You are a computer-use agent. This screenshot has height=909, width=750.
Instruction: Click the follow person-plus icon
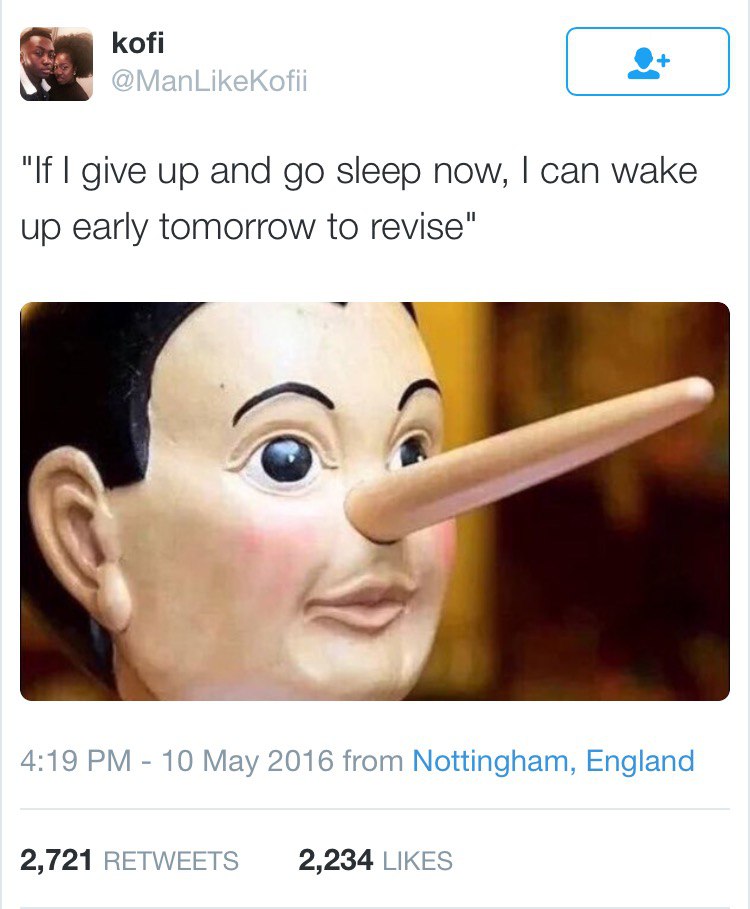pos(648,63)
